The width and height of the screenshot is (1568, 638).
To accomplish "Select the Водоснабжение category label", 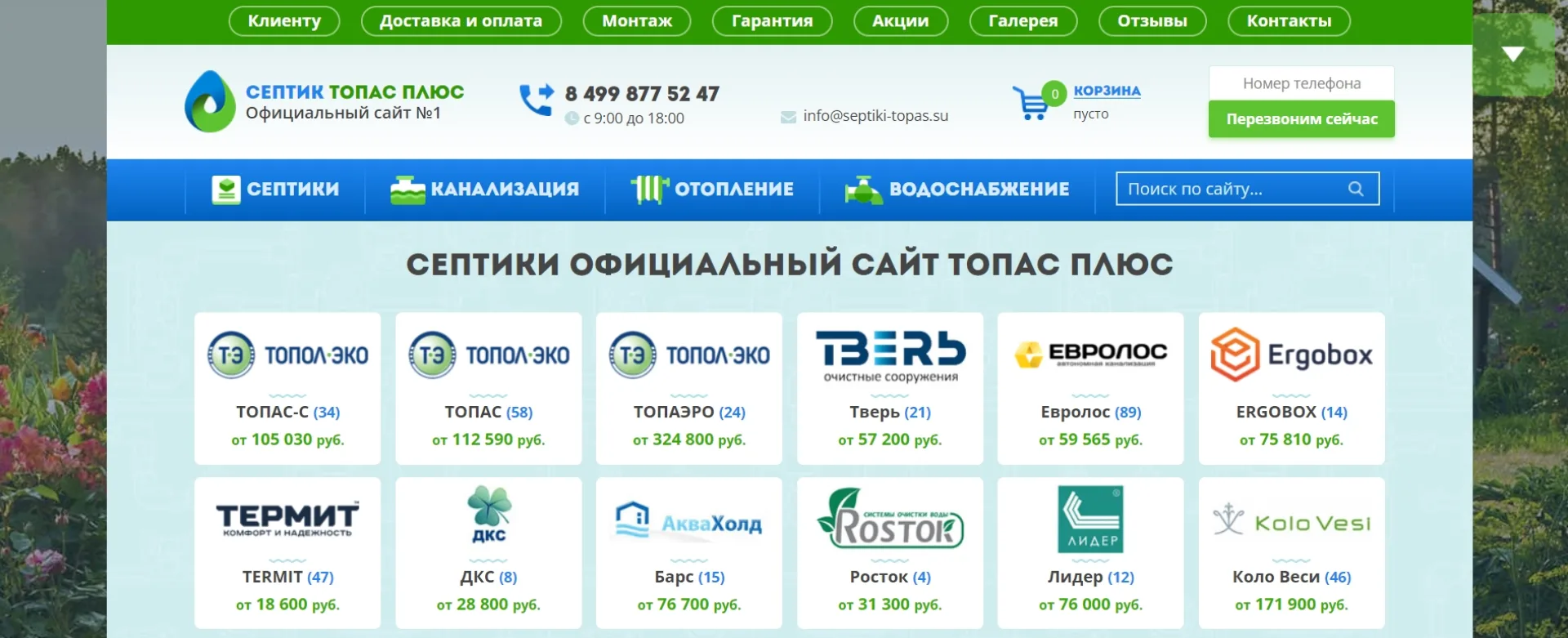I will pyautogui.click(x=979, y=190).
